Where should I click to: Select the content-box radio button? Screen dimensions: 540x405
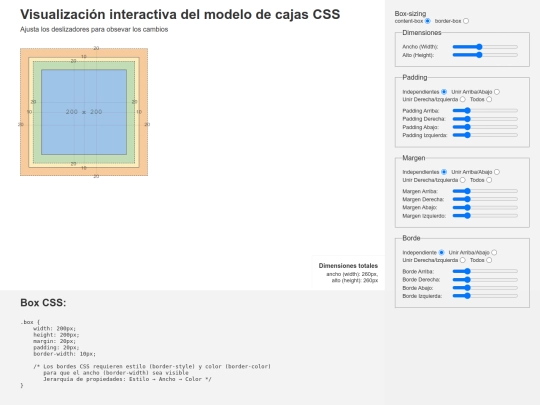428,21
